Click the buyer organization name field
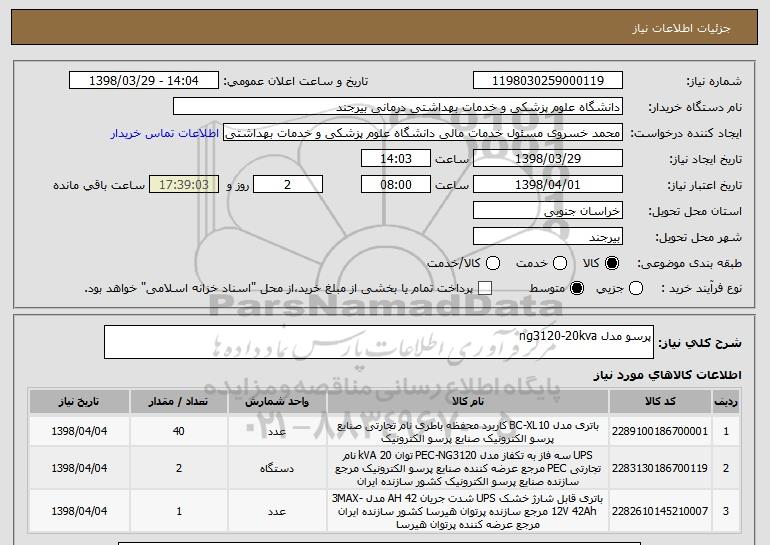Screen dimensions: 770x545 398,107
